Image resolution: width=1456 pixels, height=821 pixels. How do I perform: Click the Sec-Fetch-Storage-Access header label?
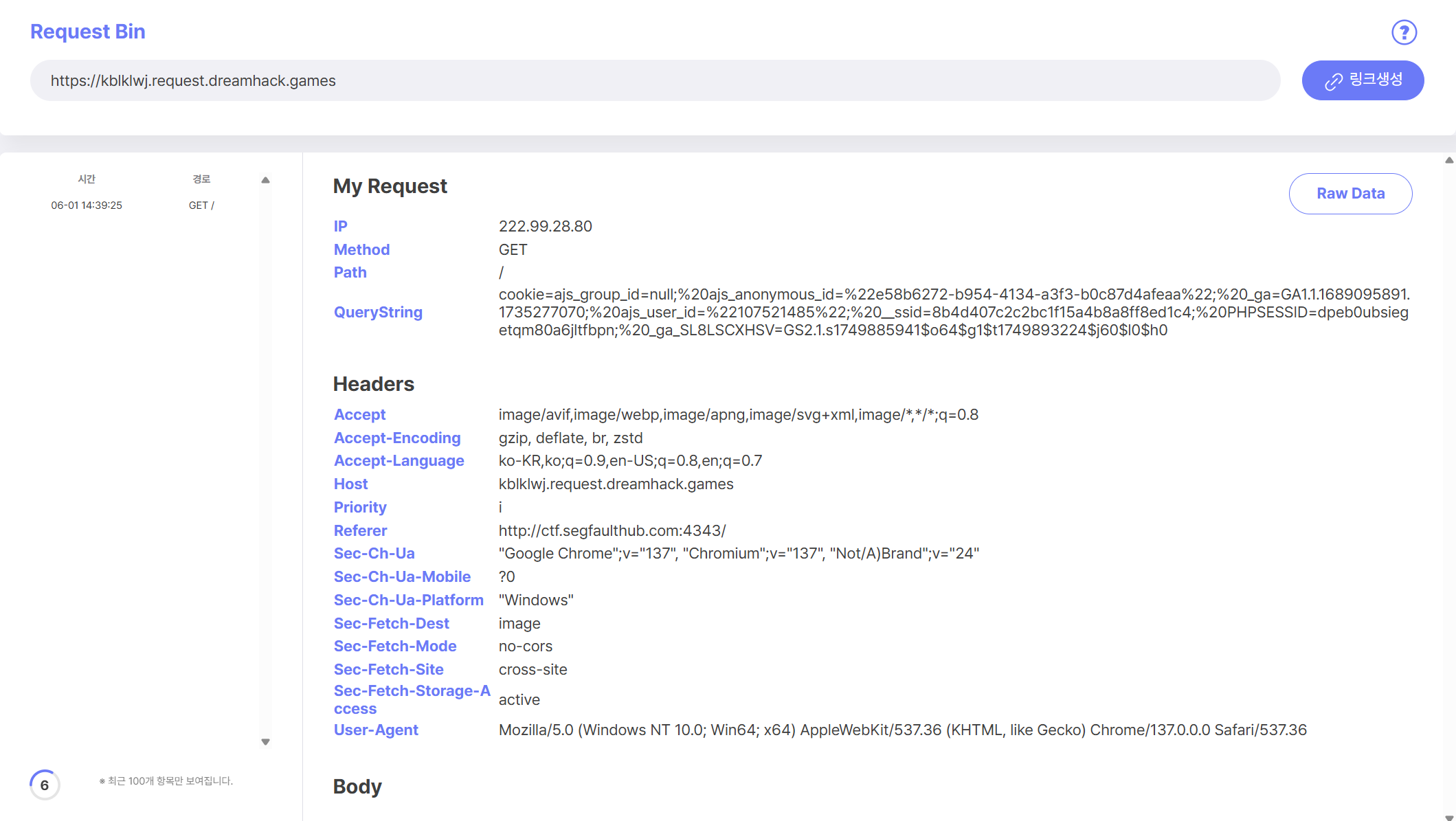(412, 699)
